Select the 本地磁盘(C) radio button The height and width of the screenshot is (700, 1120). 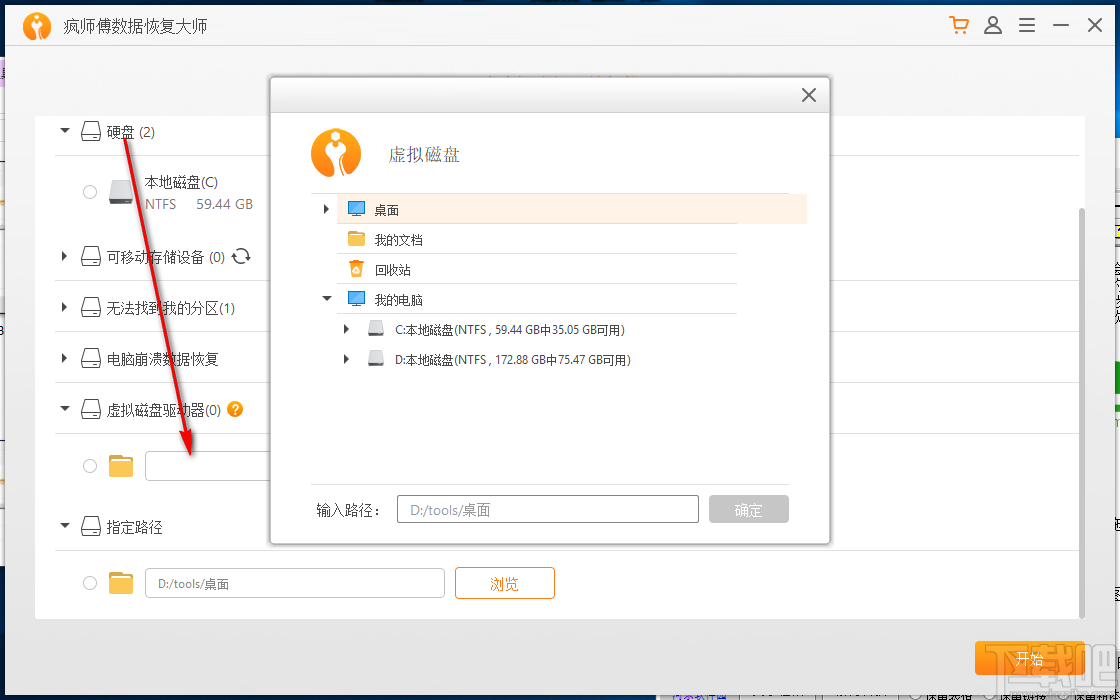coord(90,192)
